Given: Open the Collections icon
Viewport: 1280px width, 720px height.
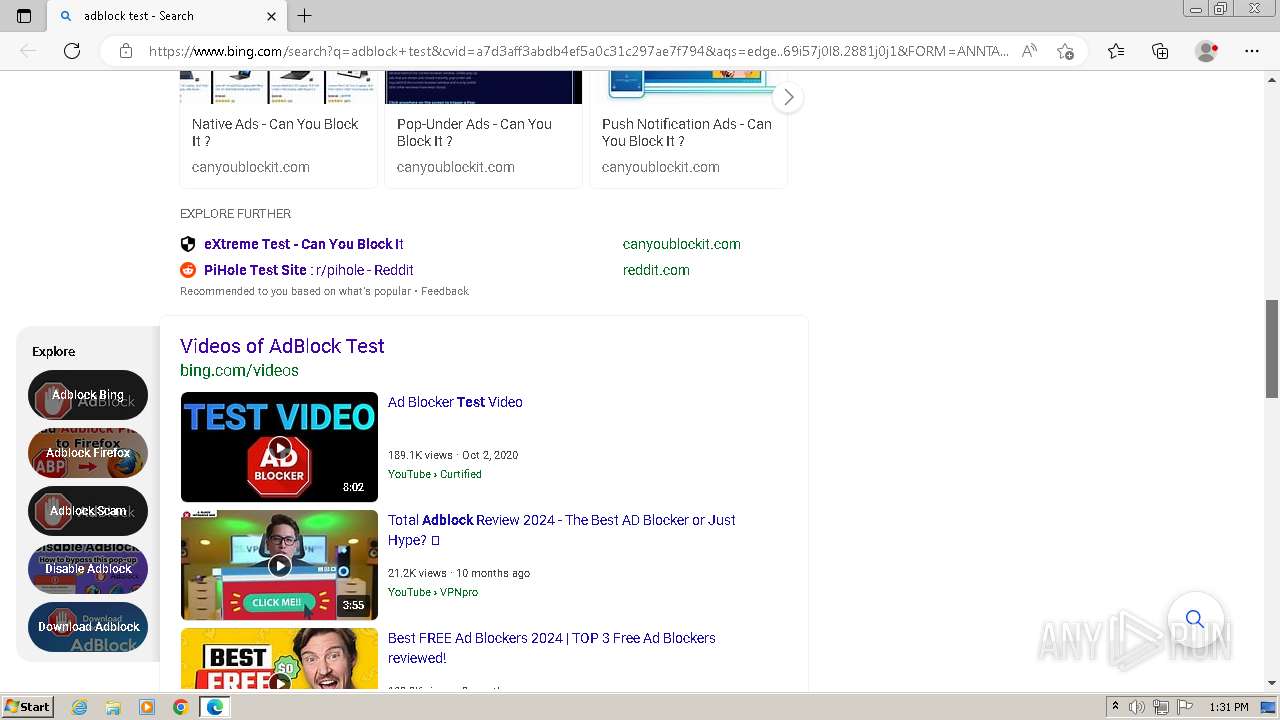Looking at the screenshot, I should click(1160, 51).
